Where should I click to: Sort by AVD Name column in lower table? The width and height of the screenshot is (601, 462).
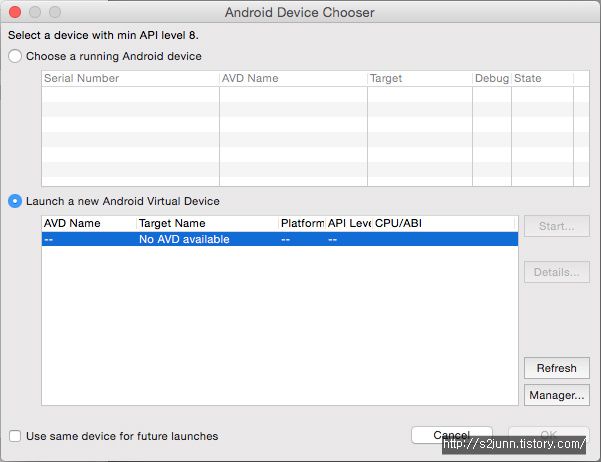point(89,223)
